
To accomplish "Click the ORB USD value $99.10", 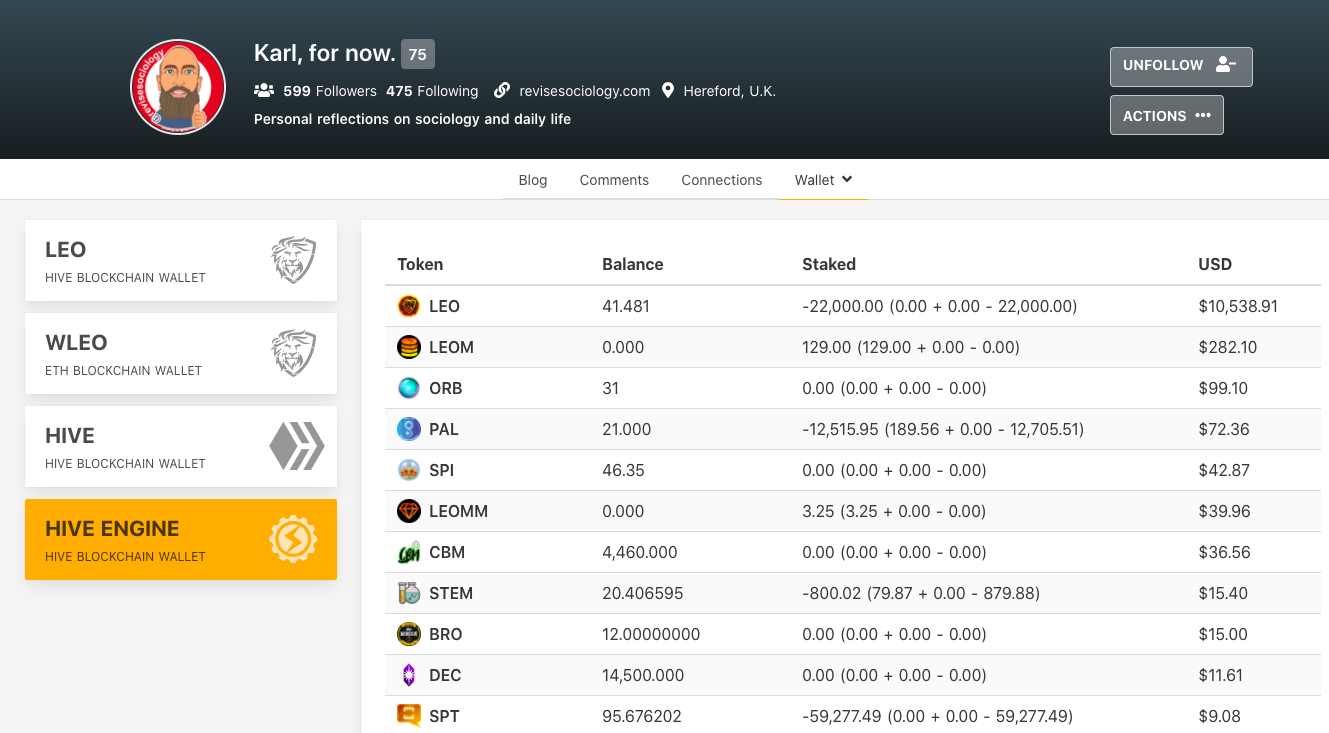I will coord(1224,388).
